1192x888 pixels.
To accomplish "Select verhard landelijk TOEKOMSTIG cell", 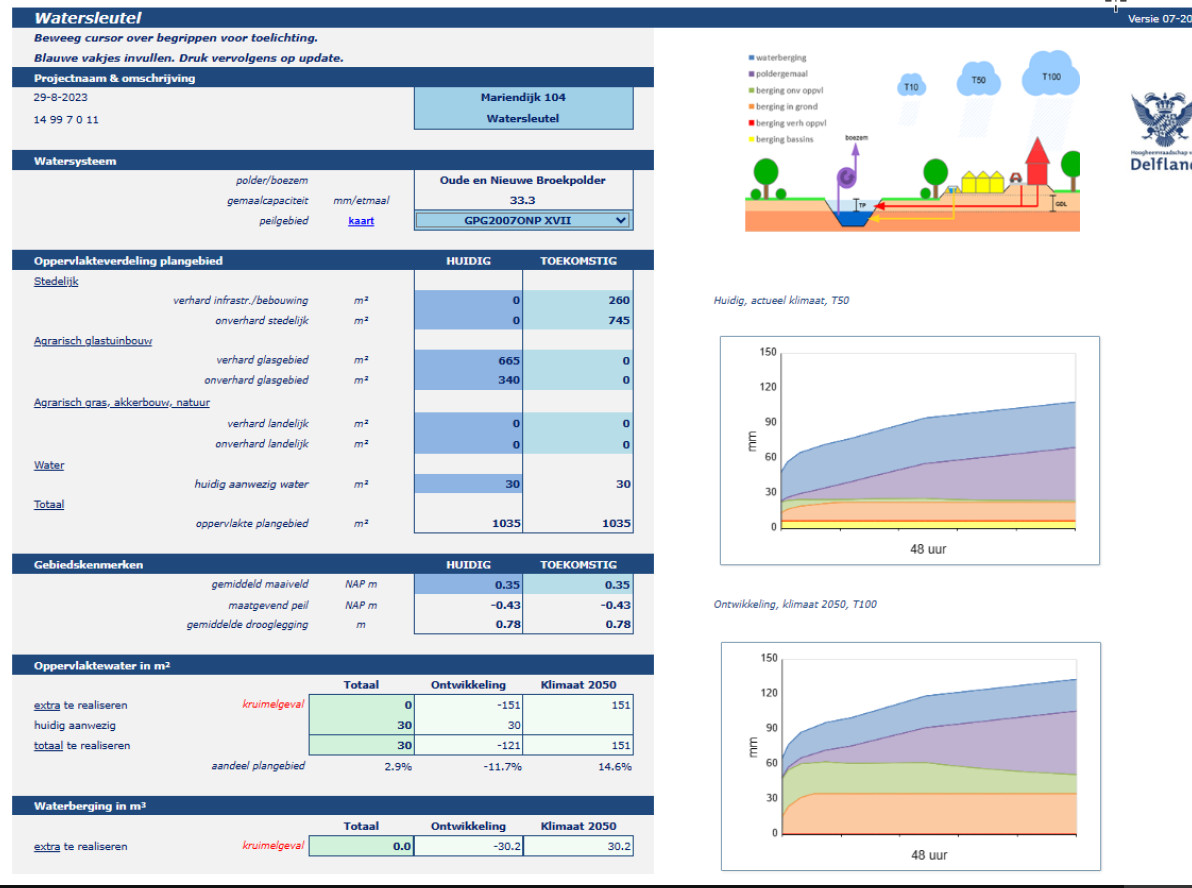I will pos(578,423).
